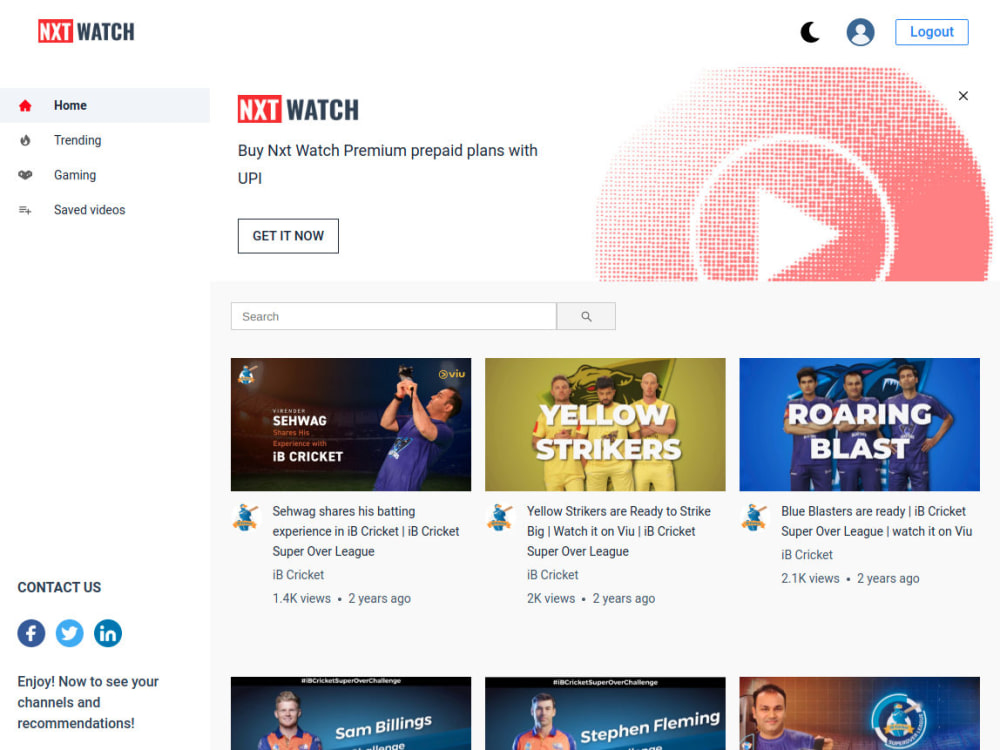
Task: Click the Nxt Watch logo in banner
Action: [x=298, y=109]
